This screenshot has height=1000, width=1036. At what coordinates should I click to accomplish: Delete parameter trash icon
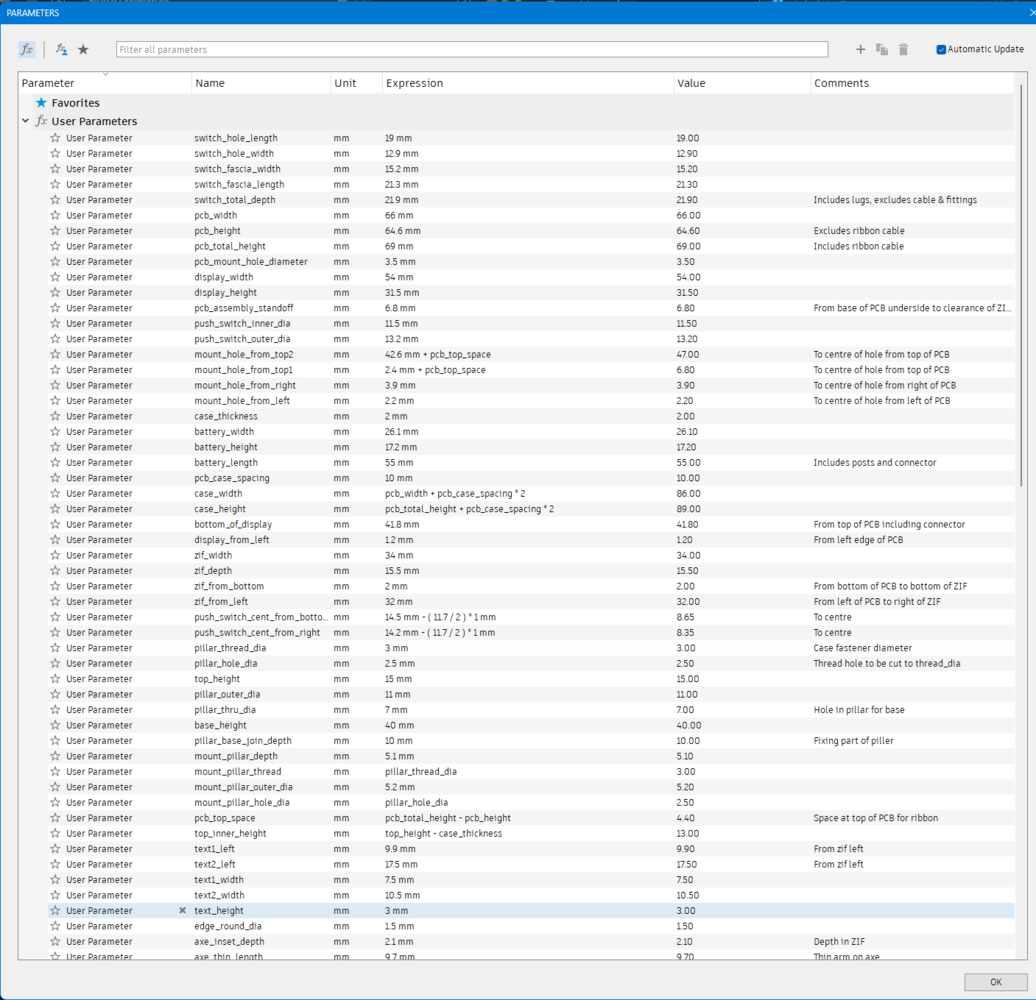pyautogui.click(x=903, y=50)
